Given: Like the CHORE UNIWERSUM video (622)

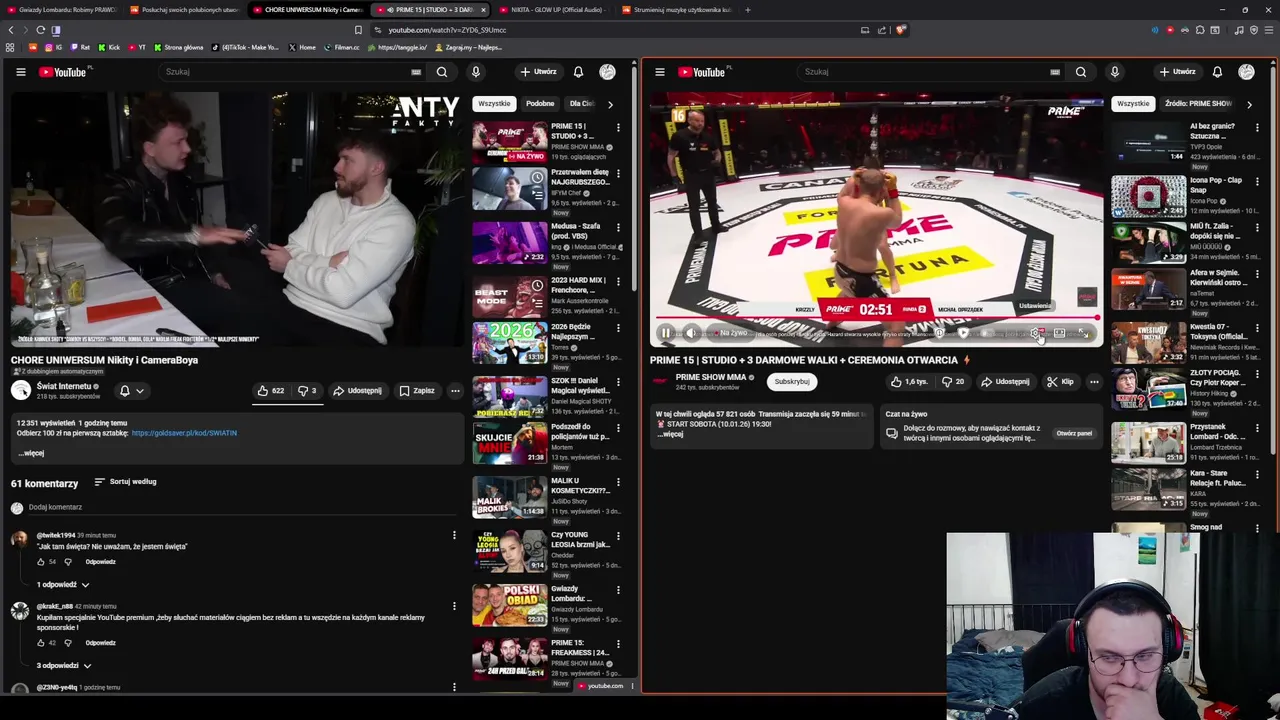Looking at the screenshot, I should [270, 391].
